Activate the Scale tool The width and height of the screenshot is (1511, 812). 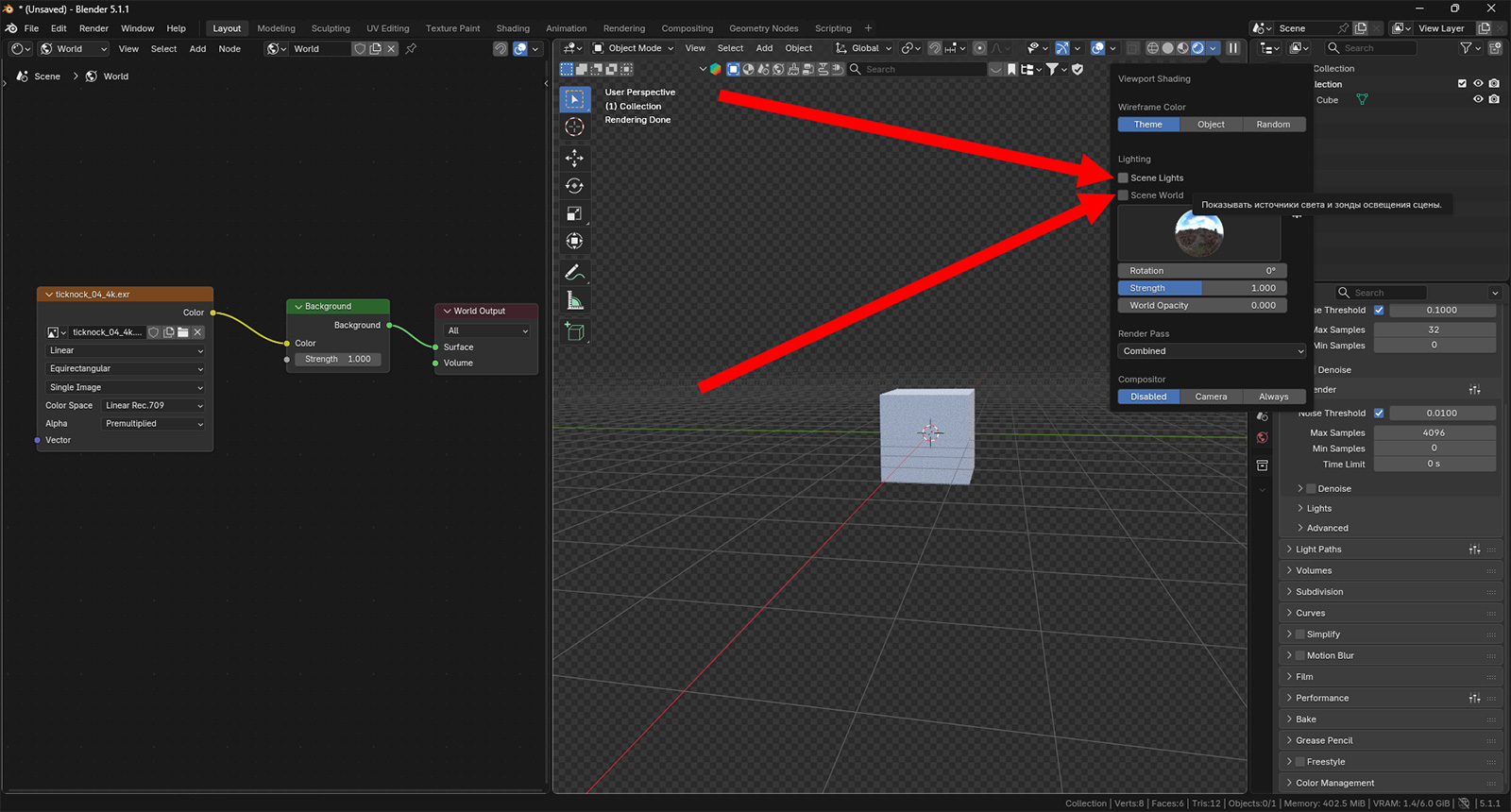574,213
